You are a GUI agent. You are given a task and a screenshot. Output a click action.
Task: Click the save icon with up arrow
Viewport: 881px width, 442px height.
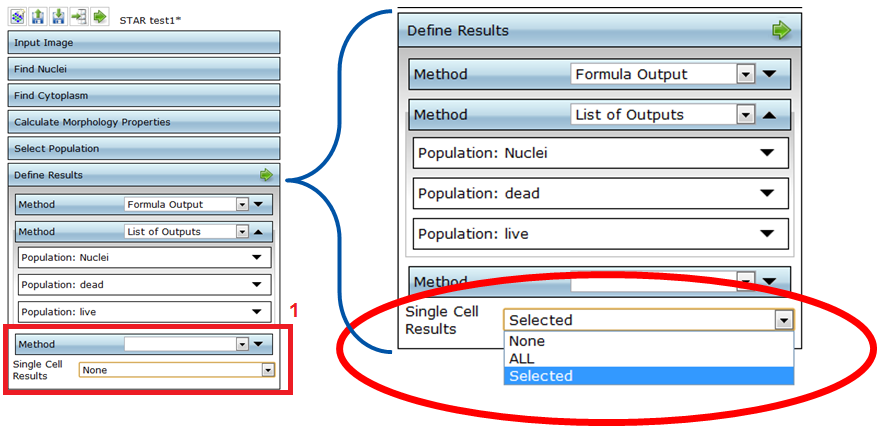click(x=39, y=17)
